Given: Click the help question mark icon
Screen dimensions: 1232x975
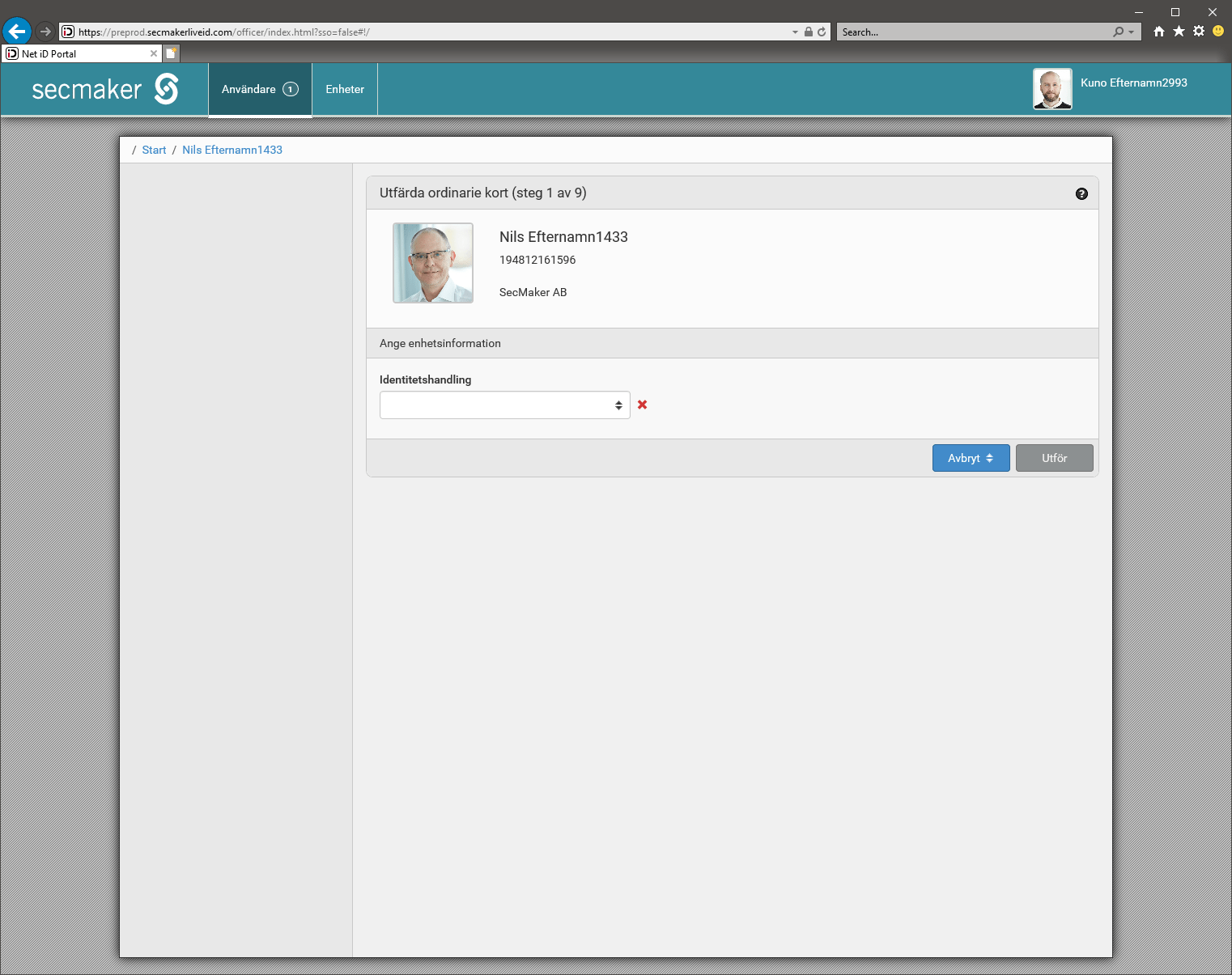Looking at the screenshot, I should click(1081, 193).
